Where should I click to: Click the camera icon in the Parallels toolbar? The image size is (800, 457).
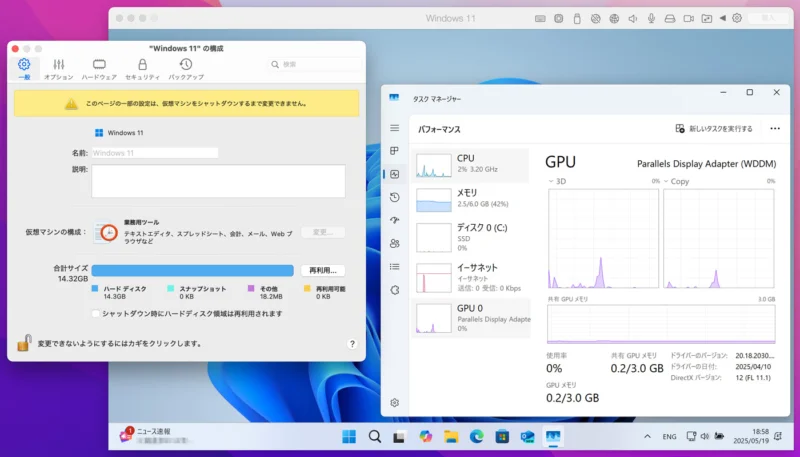[688, 19]
